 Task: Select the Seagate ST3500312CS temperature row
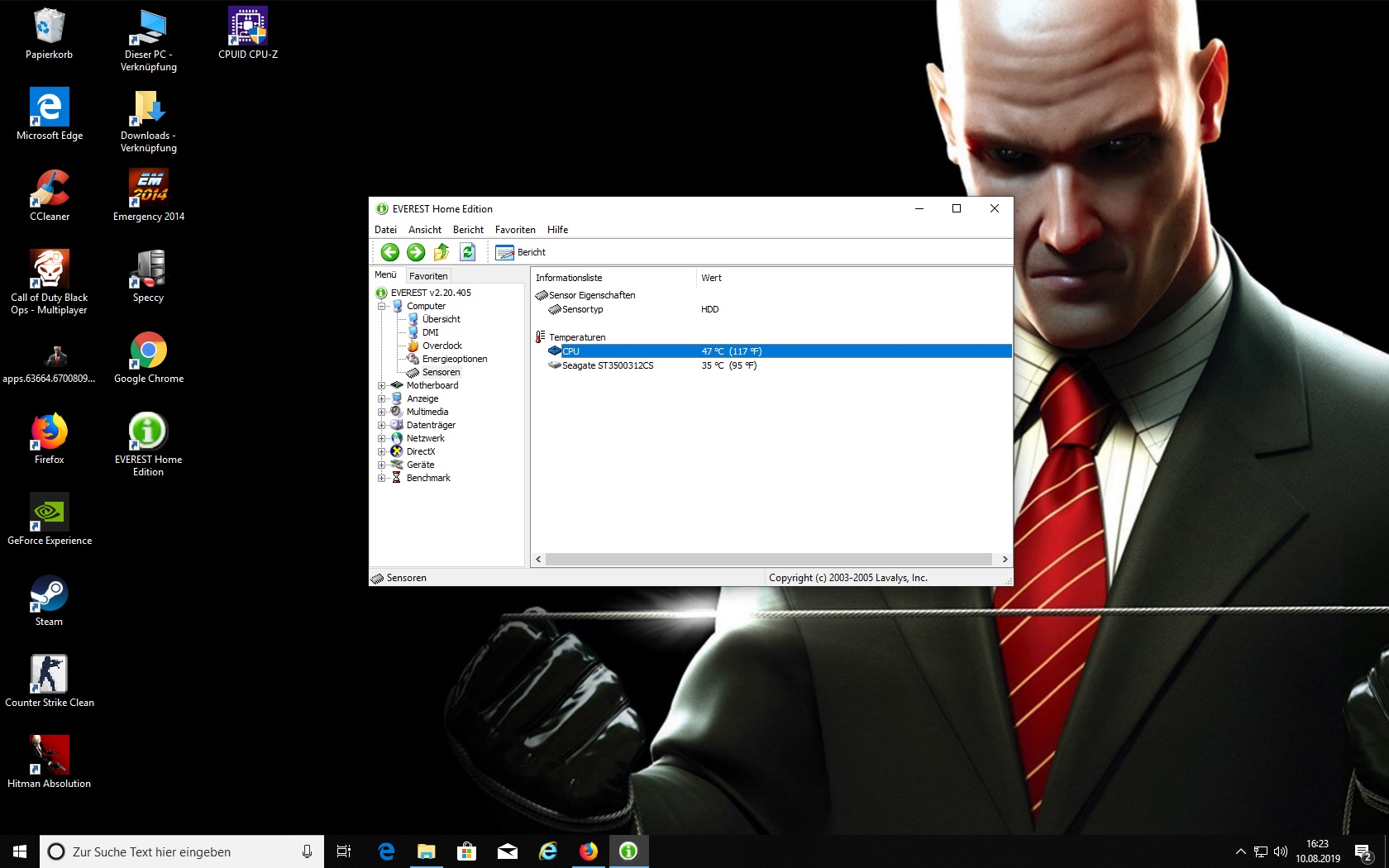pyautogui.click(x=772, y=365)
